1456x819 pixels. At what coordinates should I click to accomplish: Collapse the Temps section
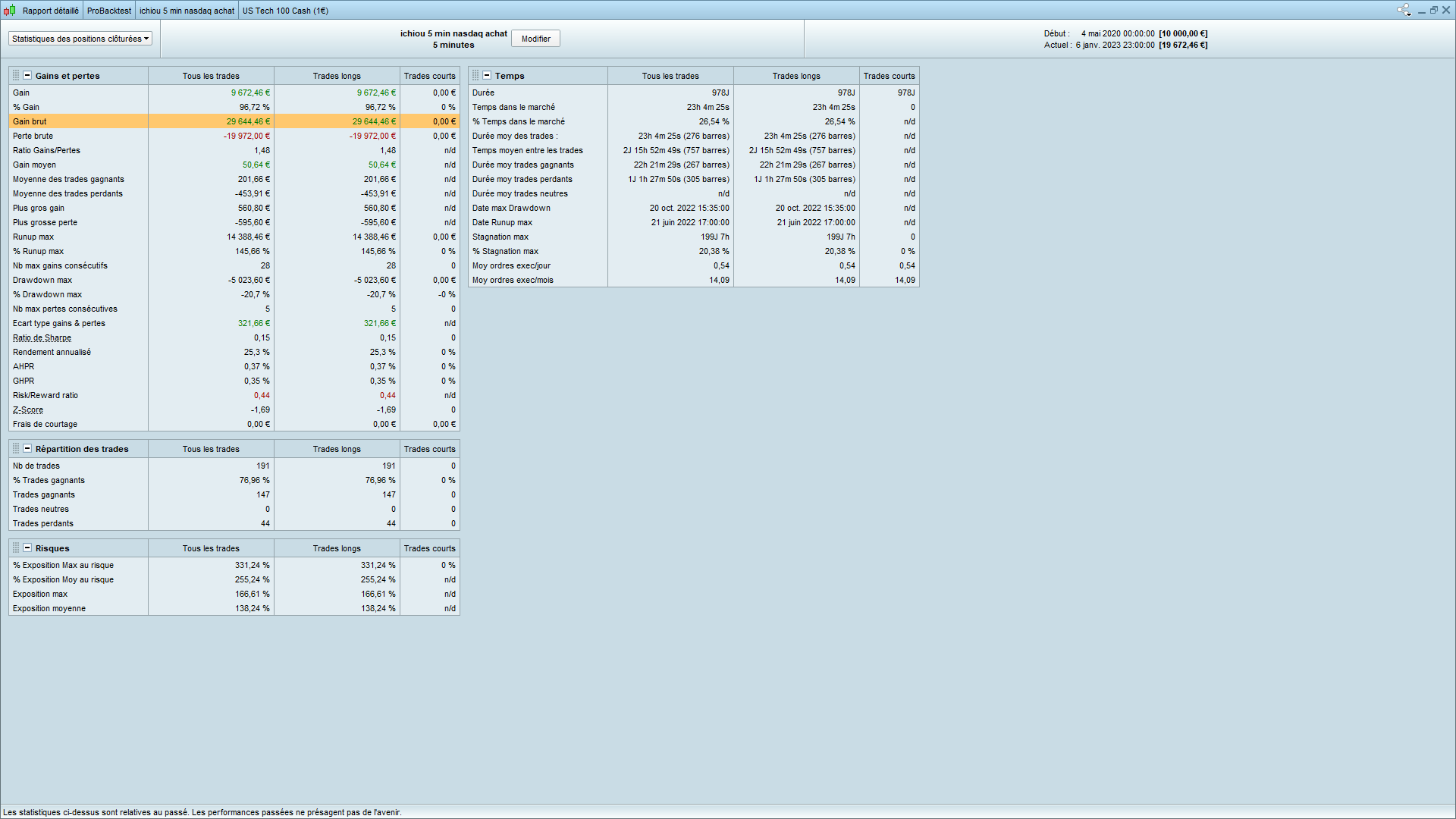[x=487, y=76]
